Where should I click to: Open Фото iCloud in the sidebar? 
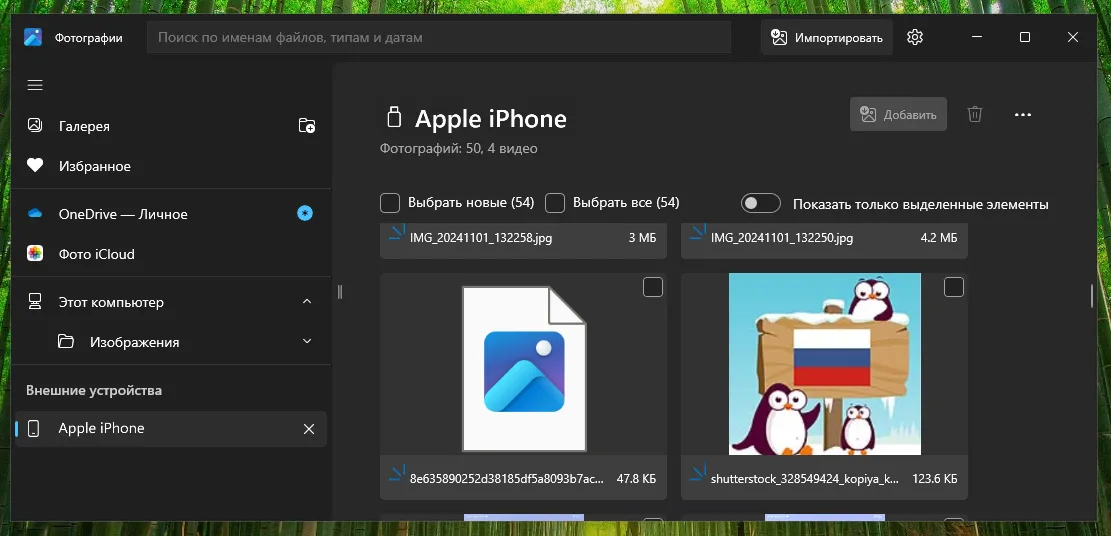96,254
